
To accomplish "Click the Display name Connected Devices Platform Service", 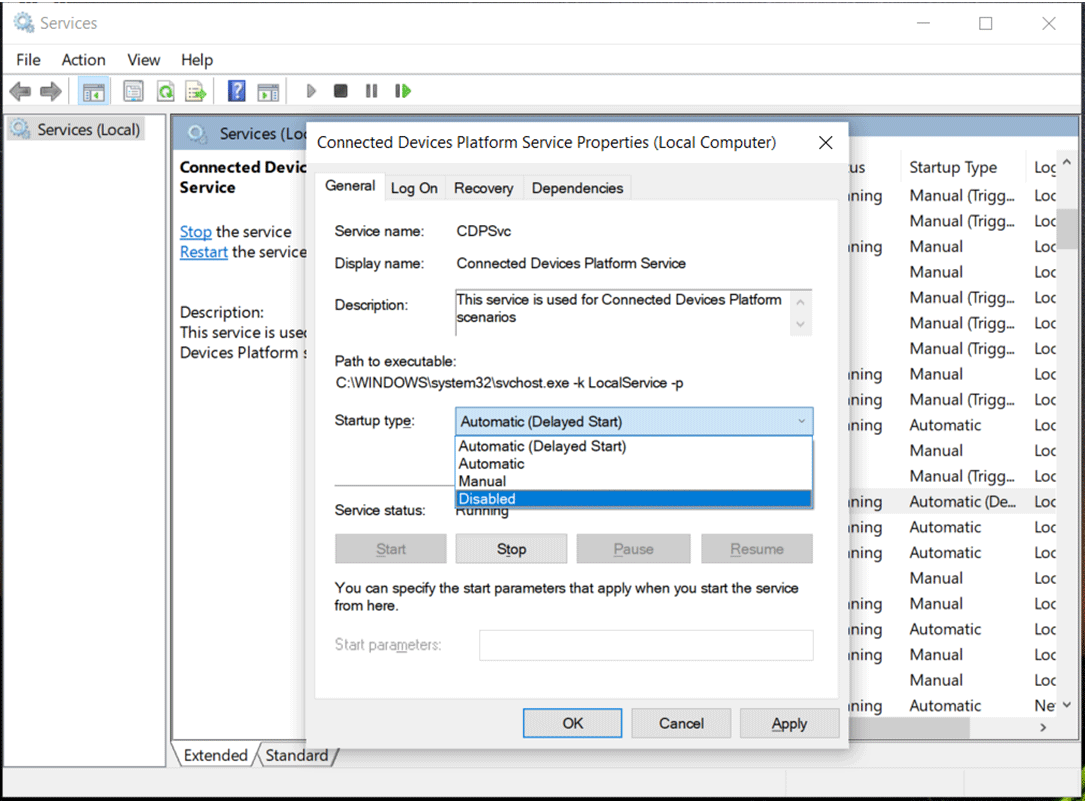I will pyautogui.click(x=571, y=263).
